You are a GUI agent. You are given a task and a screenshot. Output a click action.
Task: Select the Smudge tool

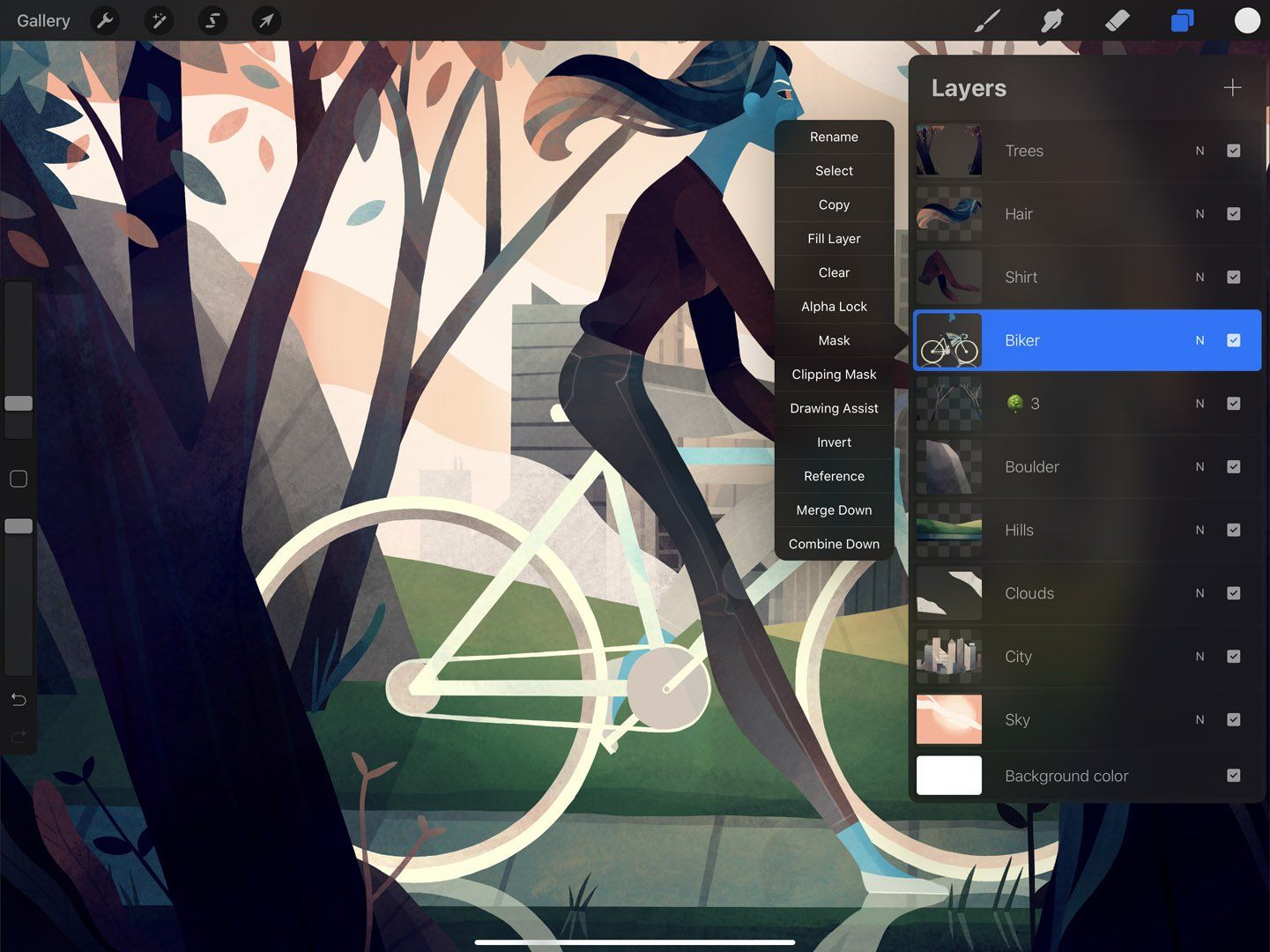pos(1051,20)
